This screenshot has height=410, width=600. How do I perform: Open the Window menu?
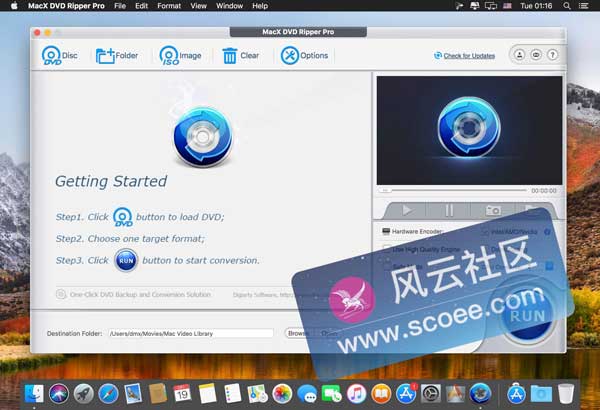(230, 6)
